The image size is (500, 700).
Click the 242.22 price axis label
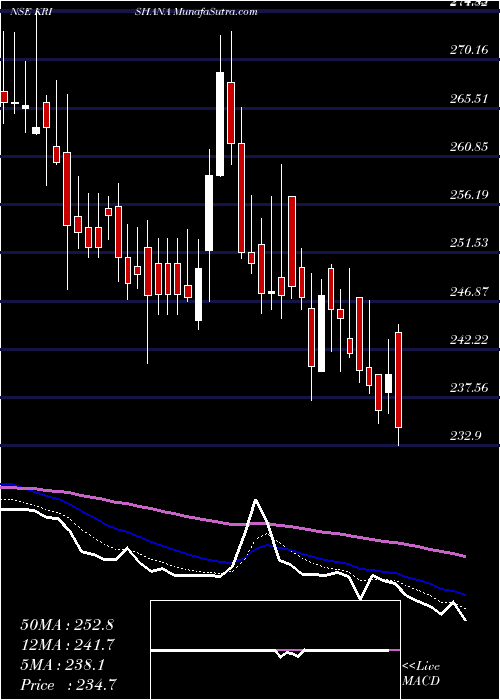coord(469,340)
